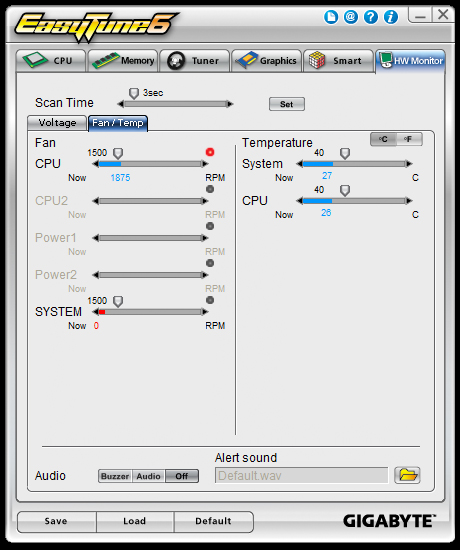Click the Power2 fan slider bar
This screenshot has height=550, width=460.
coord(151,275)
